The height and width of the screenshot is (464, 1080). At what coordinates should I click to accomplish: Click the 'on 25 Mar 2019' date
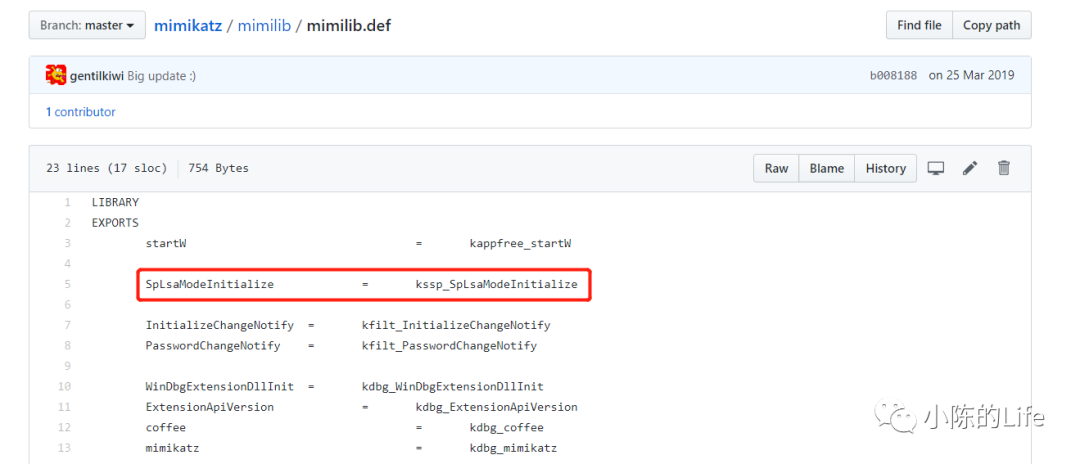point(971,76)
